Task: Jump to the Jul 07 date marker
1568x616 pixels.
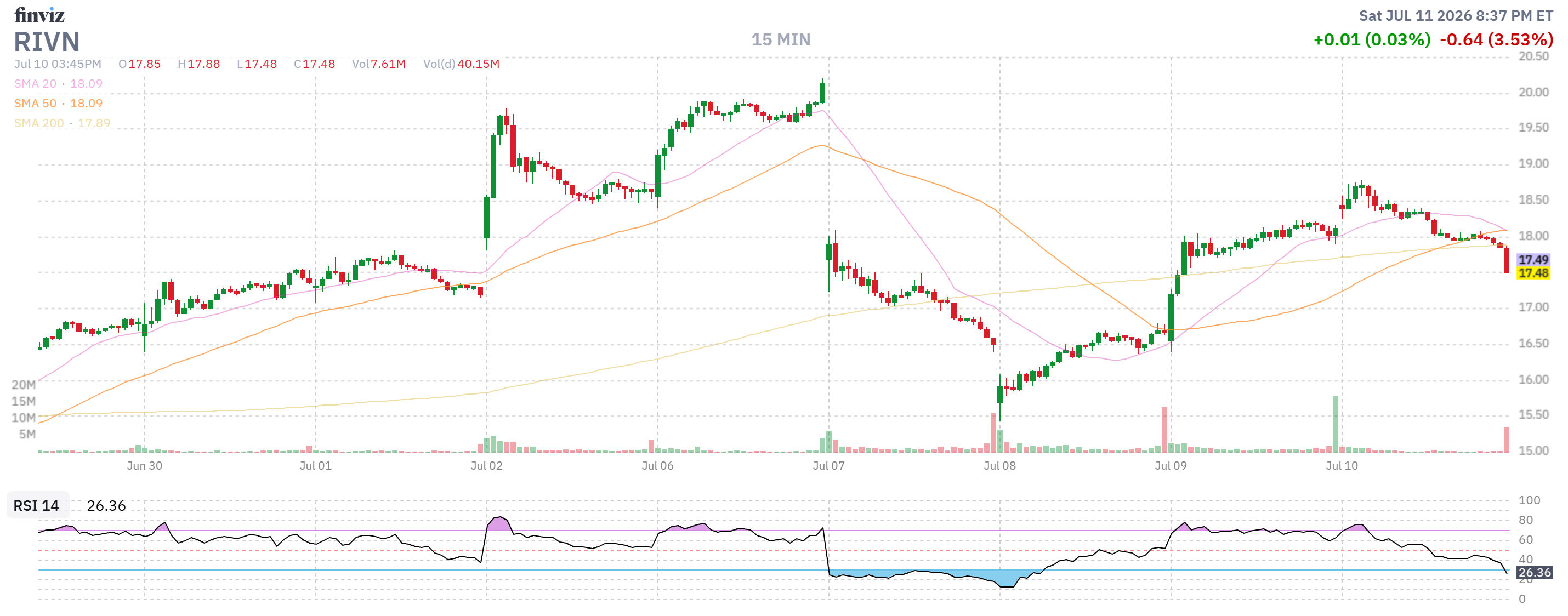Action: pyautogui.click(x=828, y=466)
